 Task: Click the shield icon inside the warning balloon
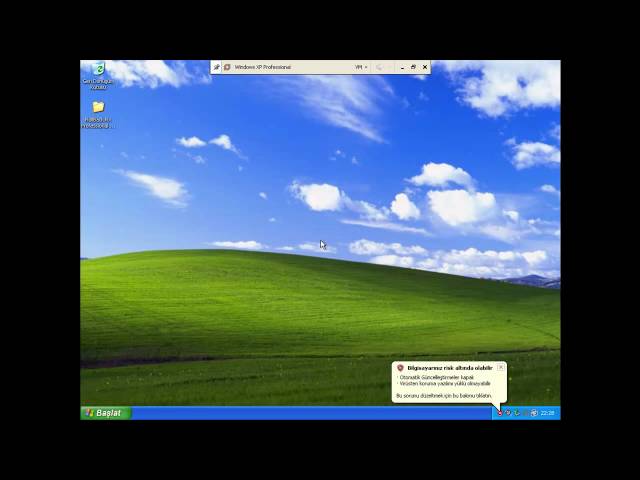400,368
